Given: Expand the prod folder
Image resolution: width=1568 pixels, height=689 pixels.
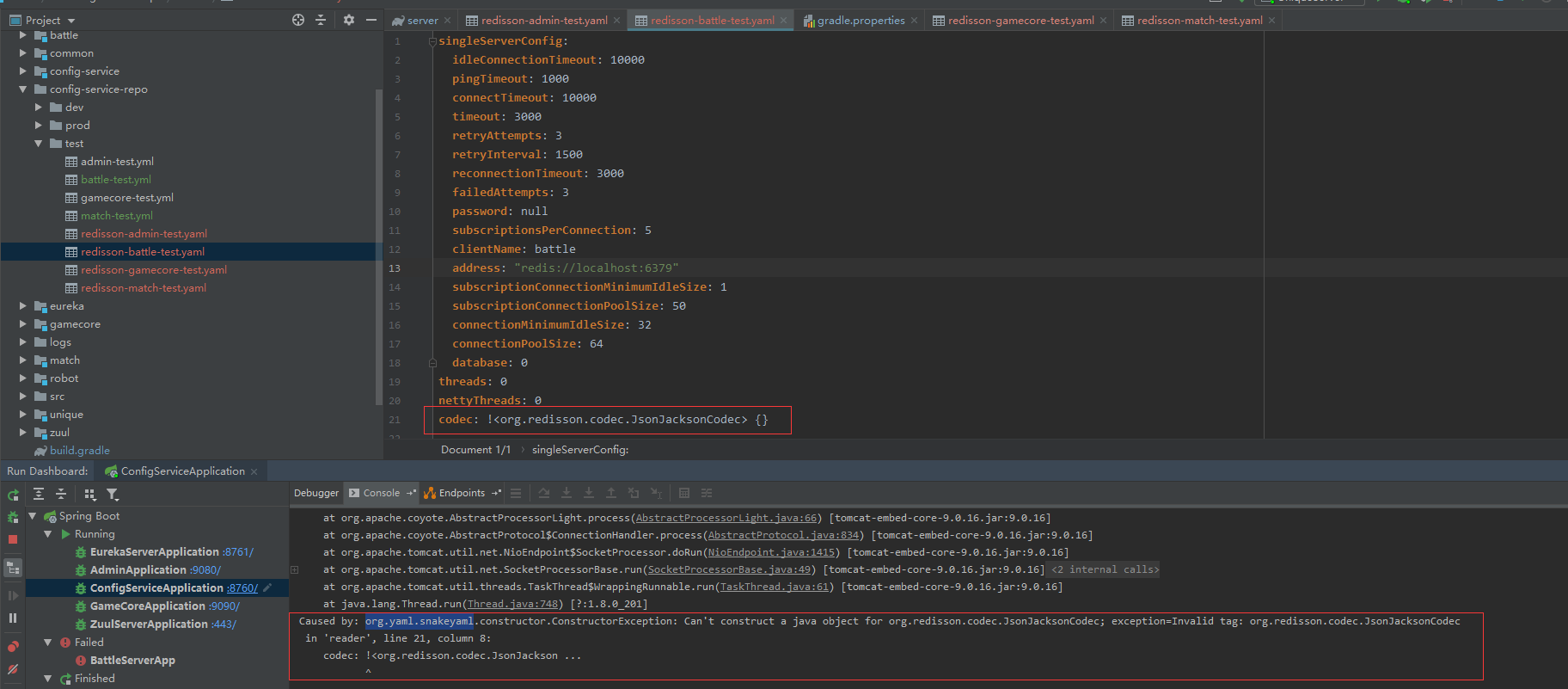Looking at the screenshot, I should (39, 126).
